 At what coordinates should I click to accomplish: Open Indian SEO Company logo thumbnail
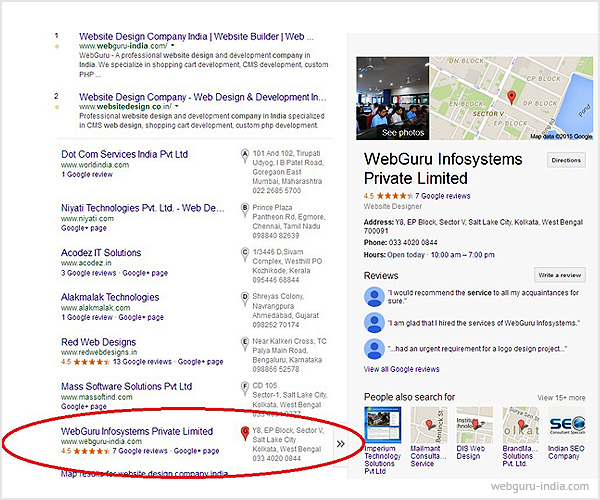(x=566, y=425)
